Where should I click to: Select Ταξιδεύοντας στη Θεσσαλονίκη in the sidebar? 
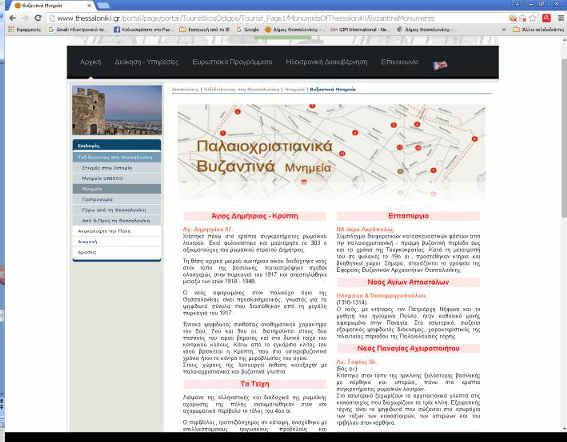tap(117, 157)
